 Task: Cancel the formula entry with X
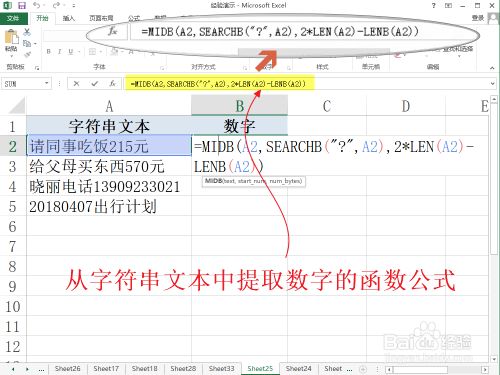click(76, 83)
